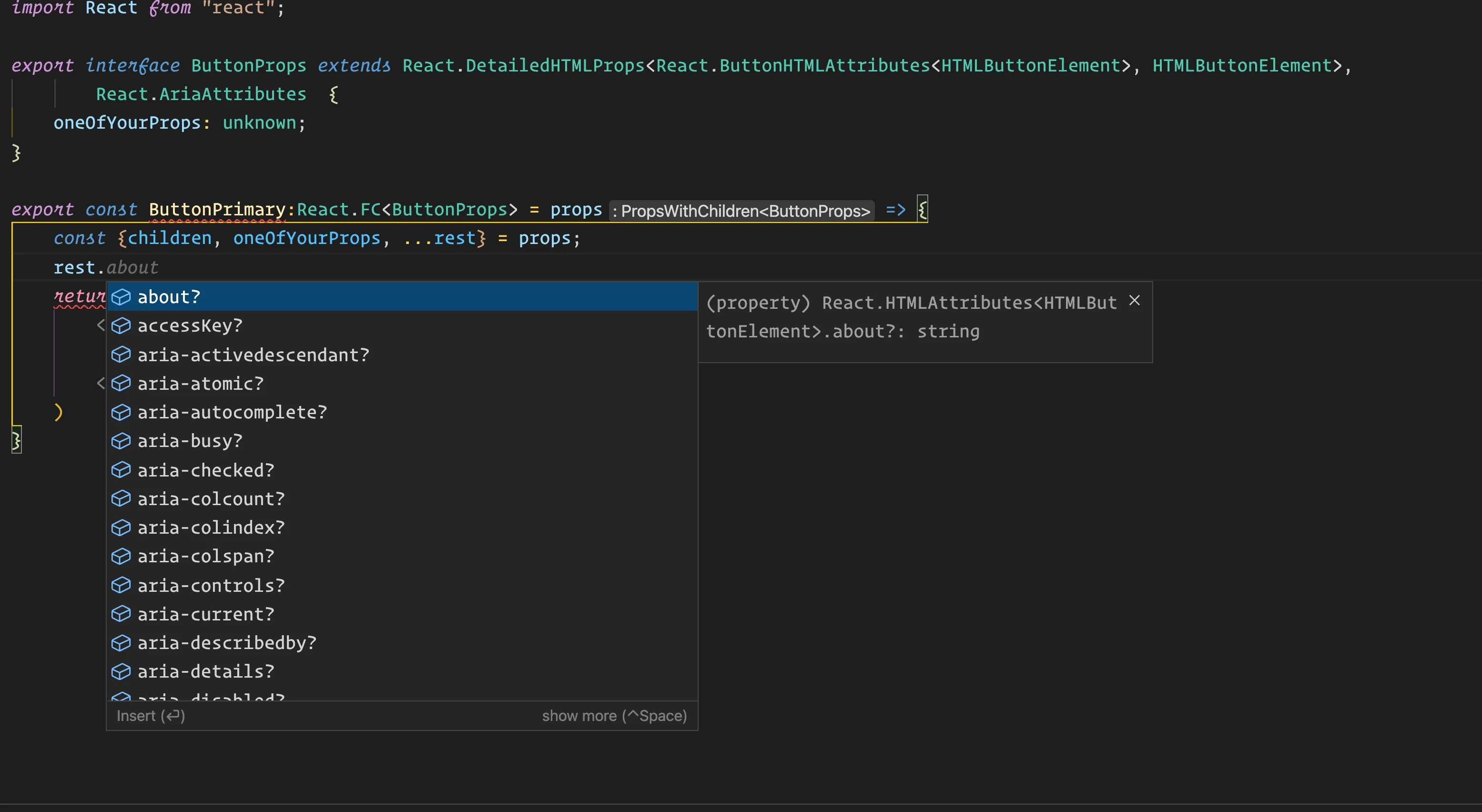Click the property icon next to aria-busy?

[121, 441]
